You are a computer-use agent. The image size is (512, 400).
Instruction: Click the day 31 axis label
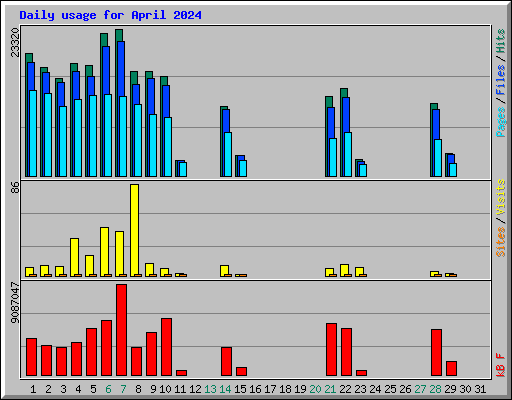click(480, 389)
